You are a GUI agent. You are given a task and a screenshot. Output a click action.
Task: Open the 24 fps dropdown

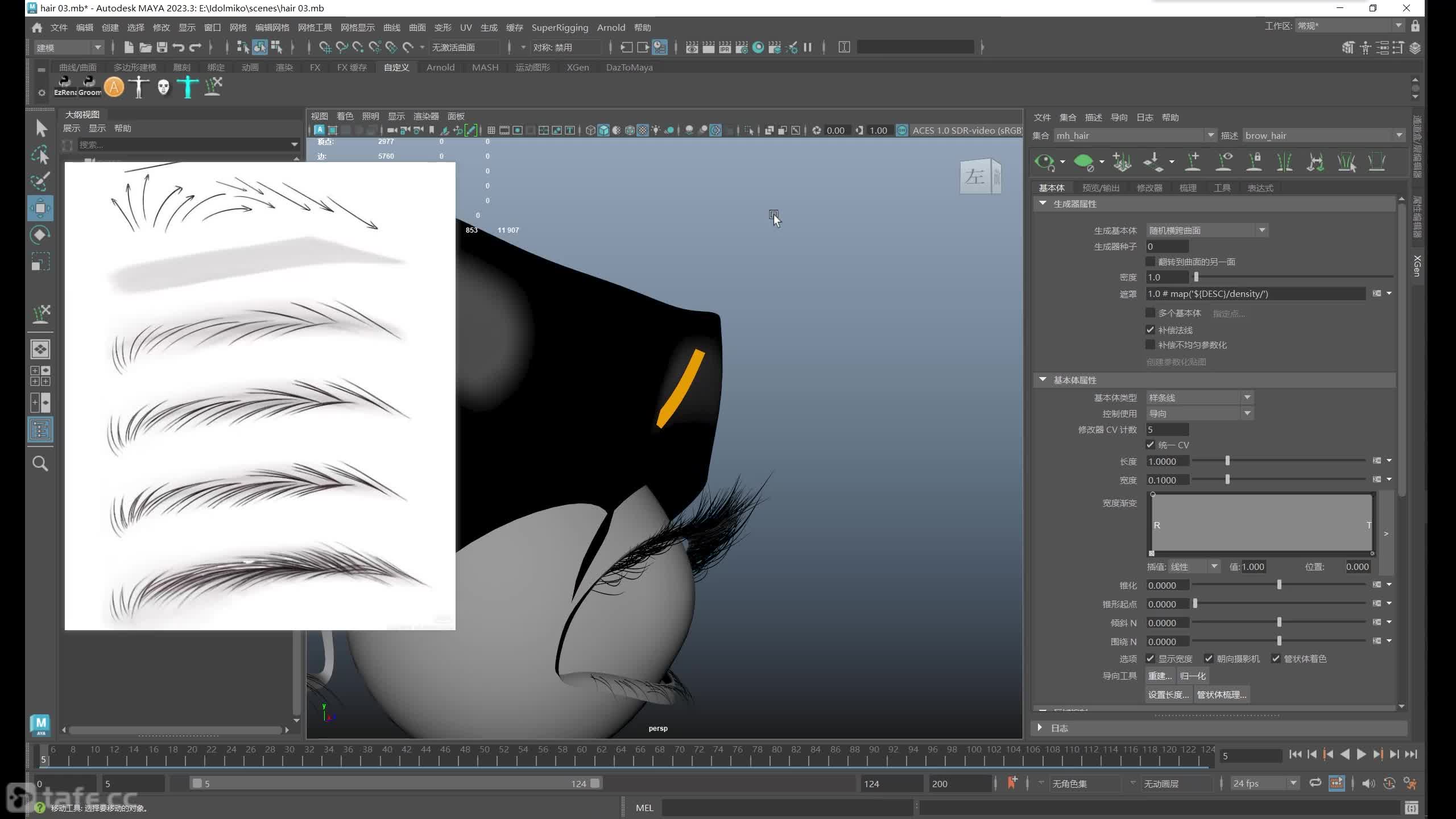coord(1265,783)
